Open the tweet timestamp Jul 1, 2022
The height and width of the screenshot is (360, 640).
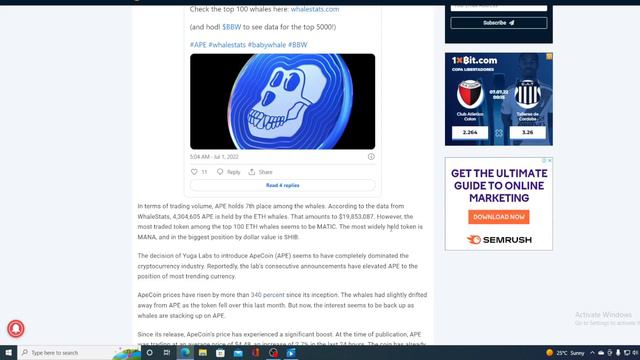pyautogui.click(x=214, y=157)
